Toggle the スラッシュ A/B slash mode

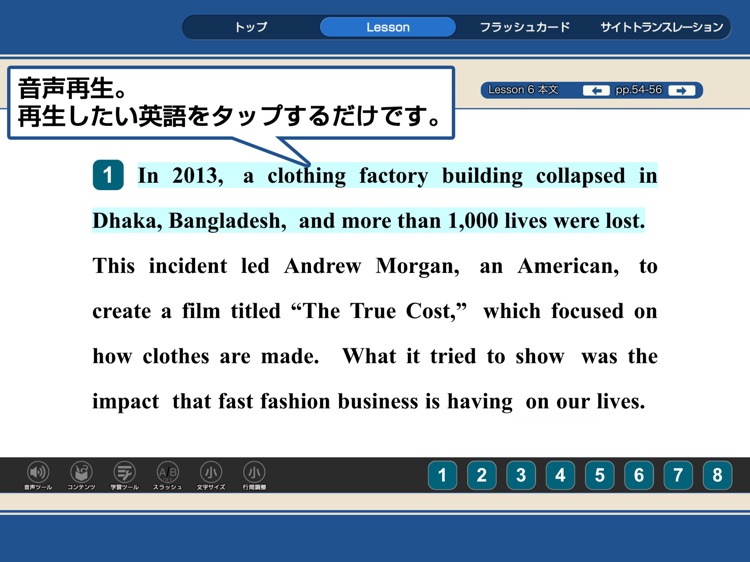tap(167, 475)
